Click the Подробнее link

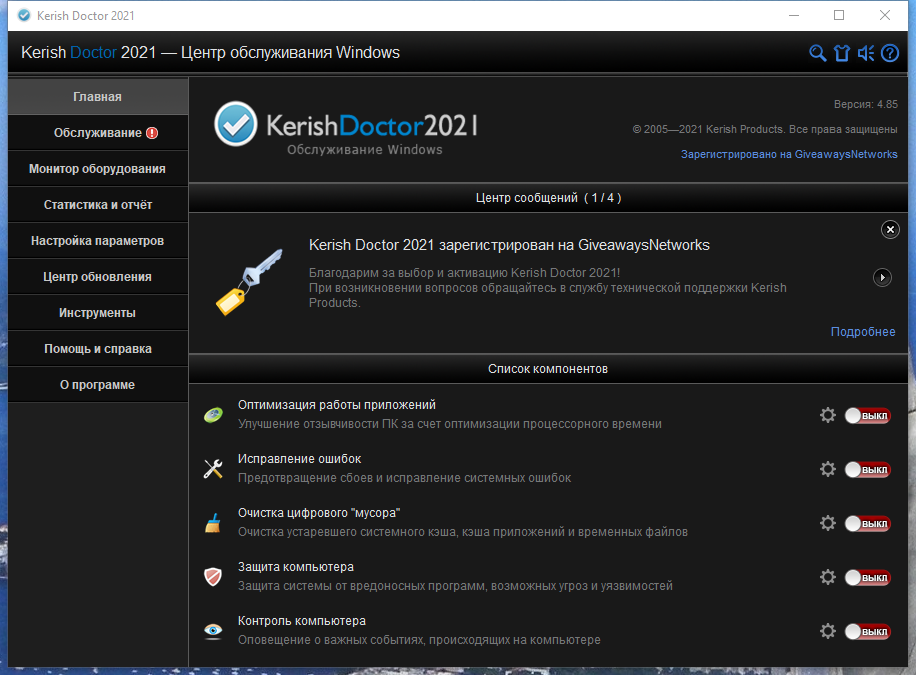(863, 332)
